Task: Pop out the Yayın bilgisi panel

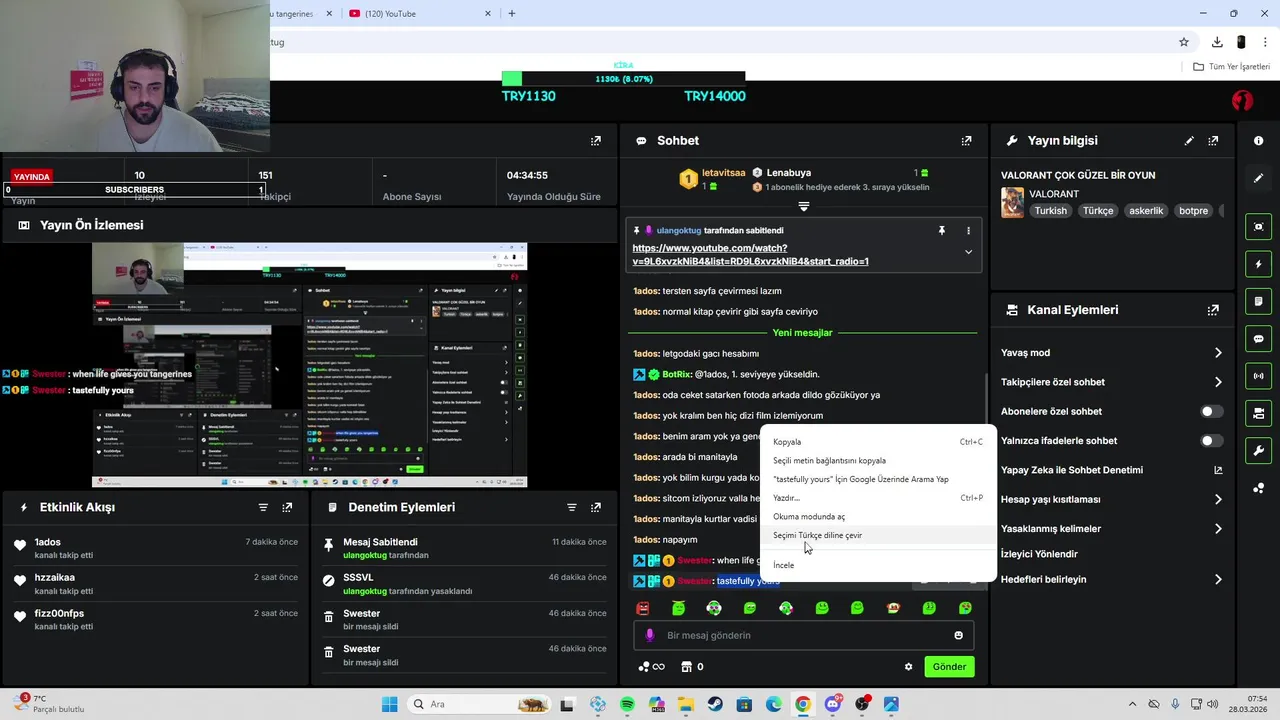Action: 1213,141
